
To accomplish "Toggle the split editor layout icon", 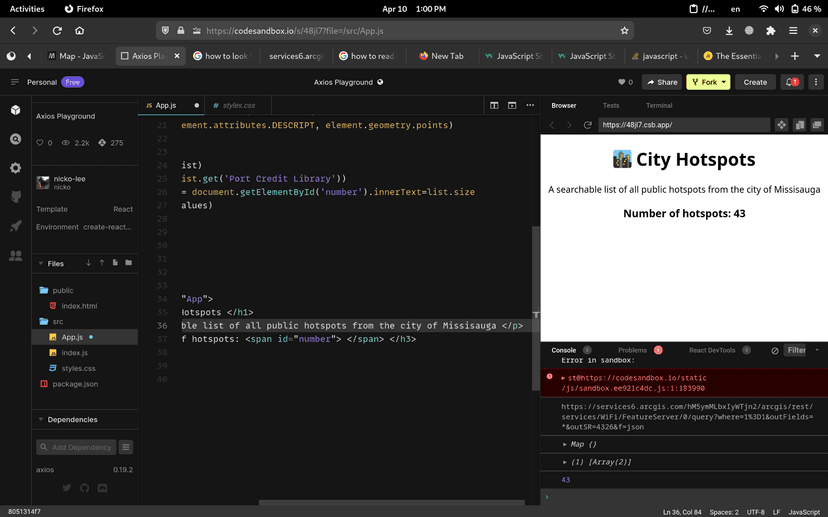I will [x=494, y=105].
